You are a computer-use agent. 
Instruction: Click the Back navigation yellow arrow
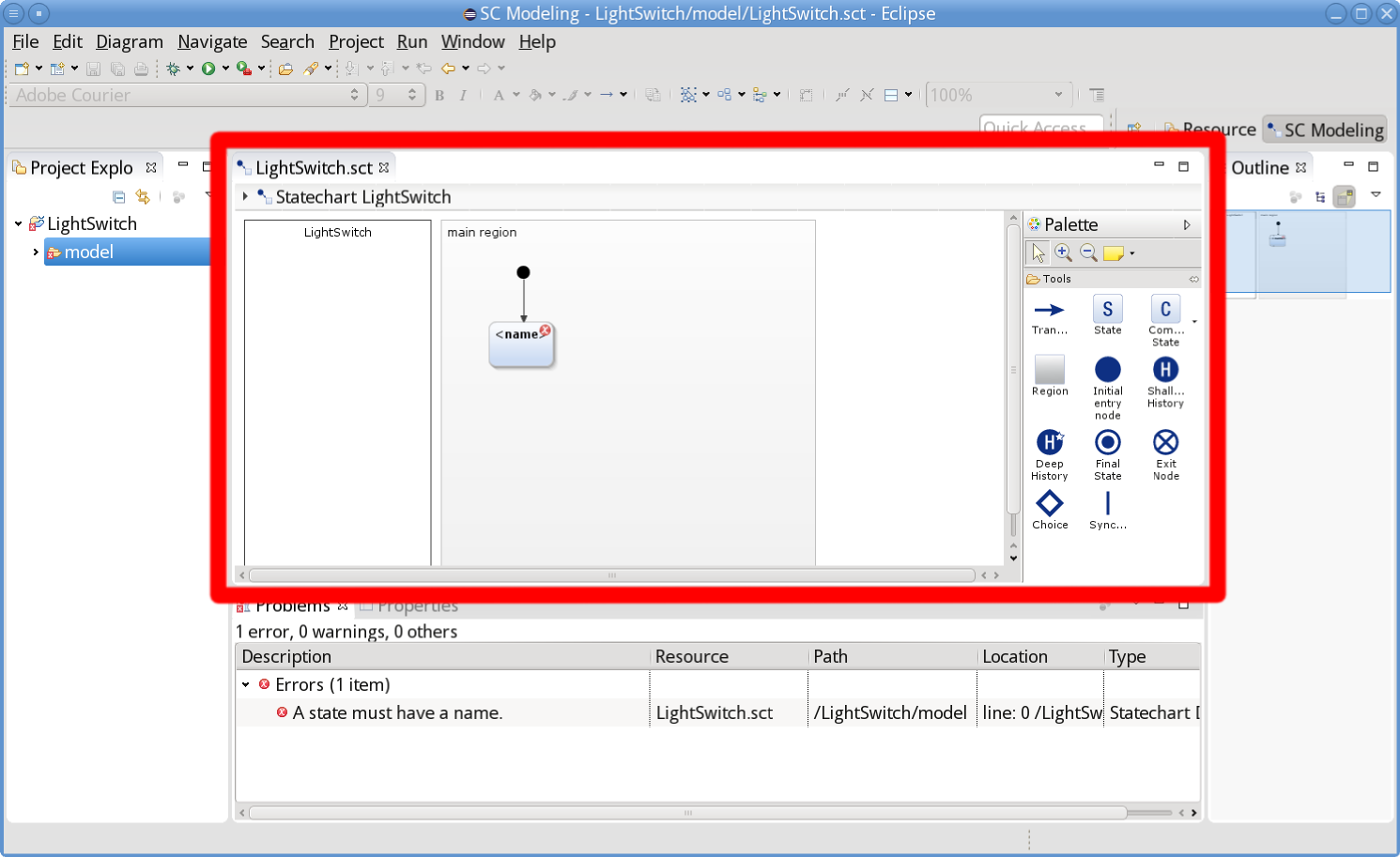[x=449, y=69]
